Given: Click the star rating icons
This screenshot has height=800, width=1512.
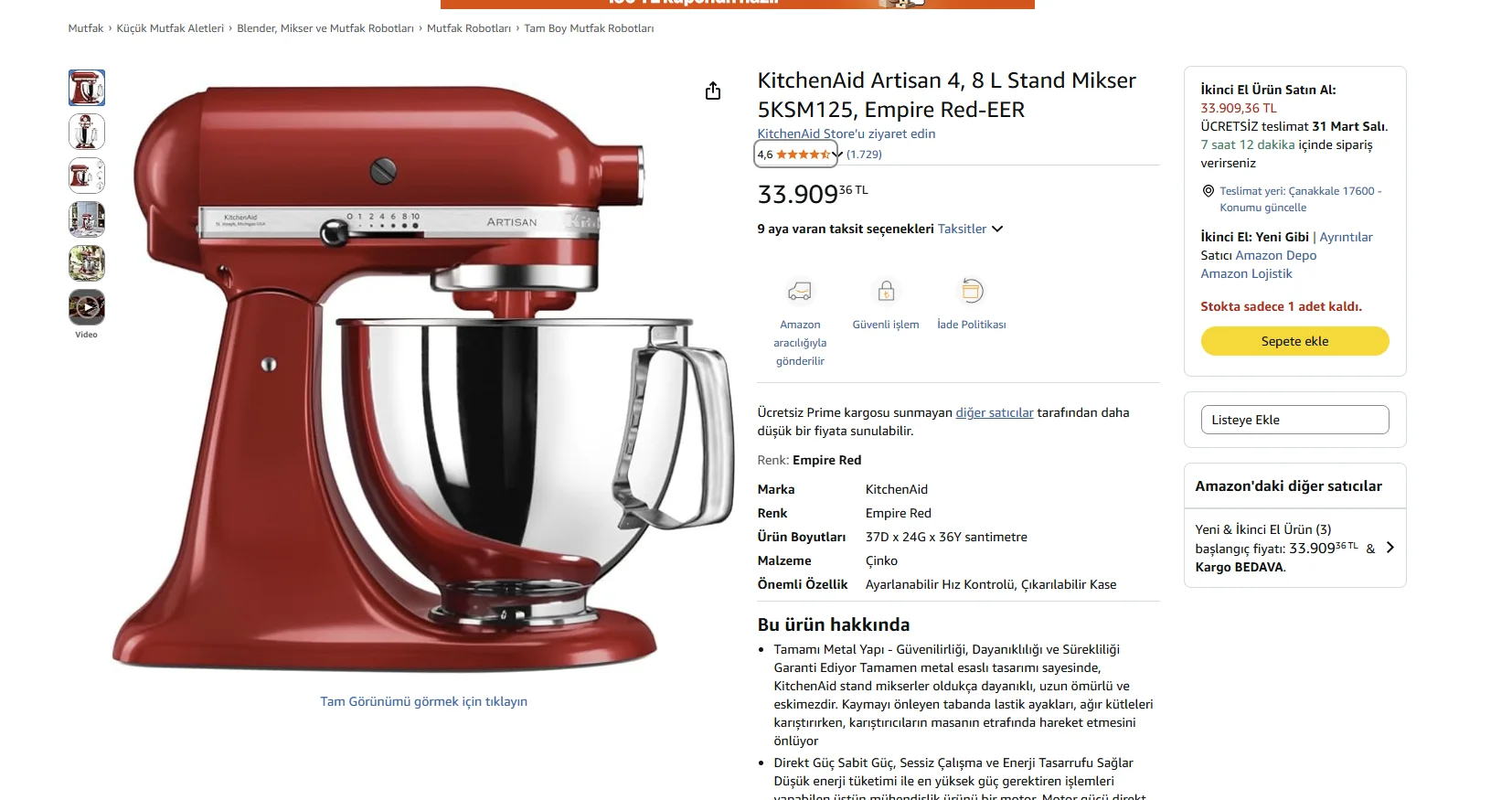Looking at the screenshot, I should tap(803, 155).
